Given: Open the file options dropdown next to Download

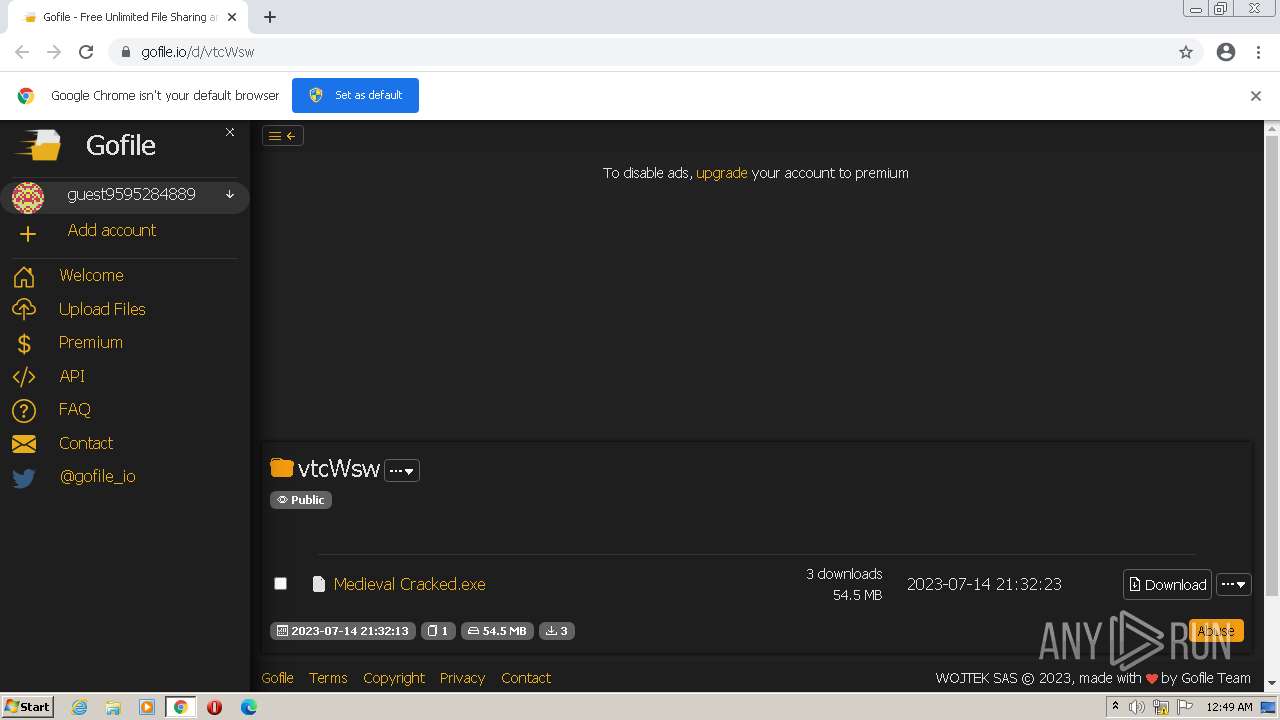Looking at the screenshot, I should tap(1234, 585).
